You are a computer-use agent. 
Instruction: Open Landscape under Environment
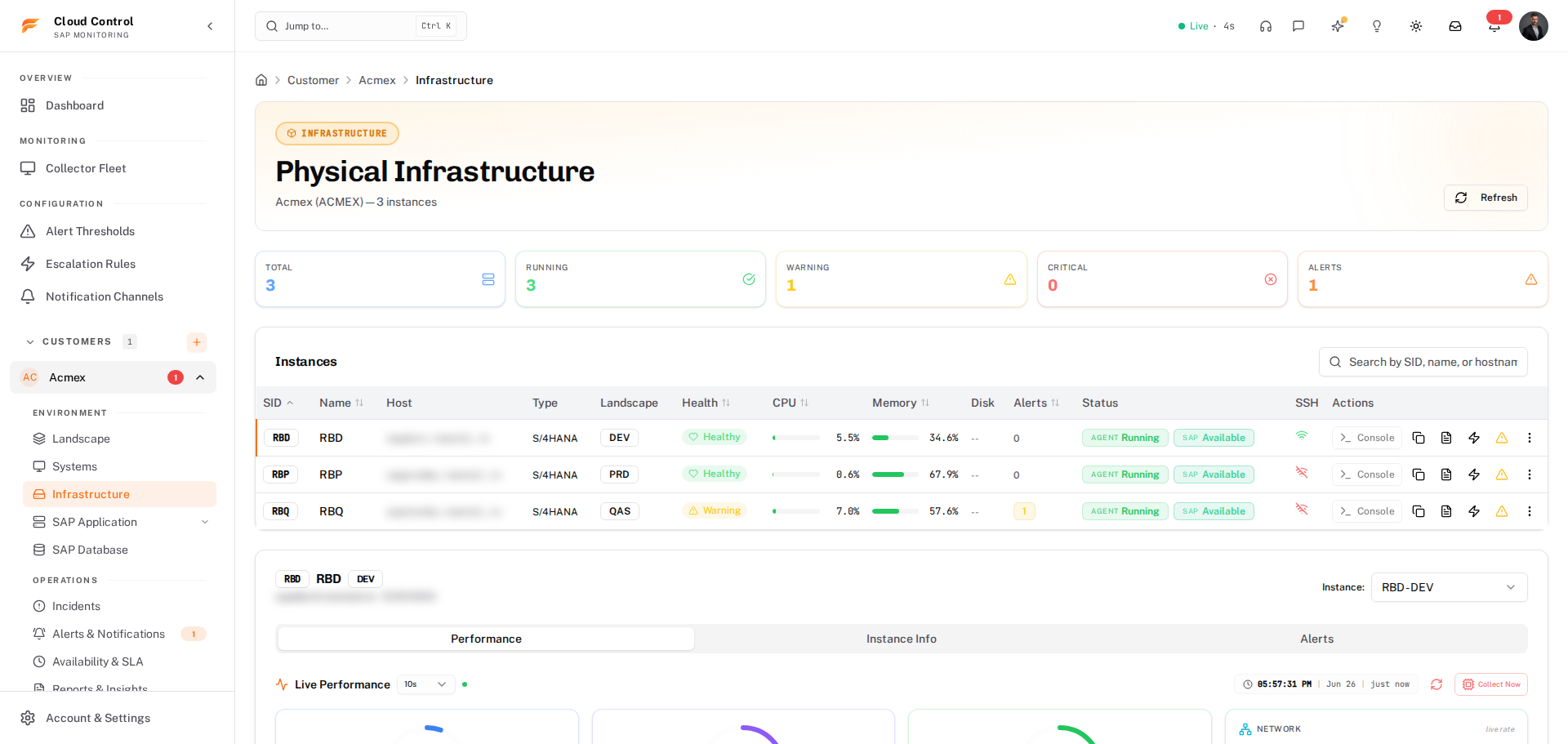(x=119, y=439)
